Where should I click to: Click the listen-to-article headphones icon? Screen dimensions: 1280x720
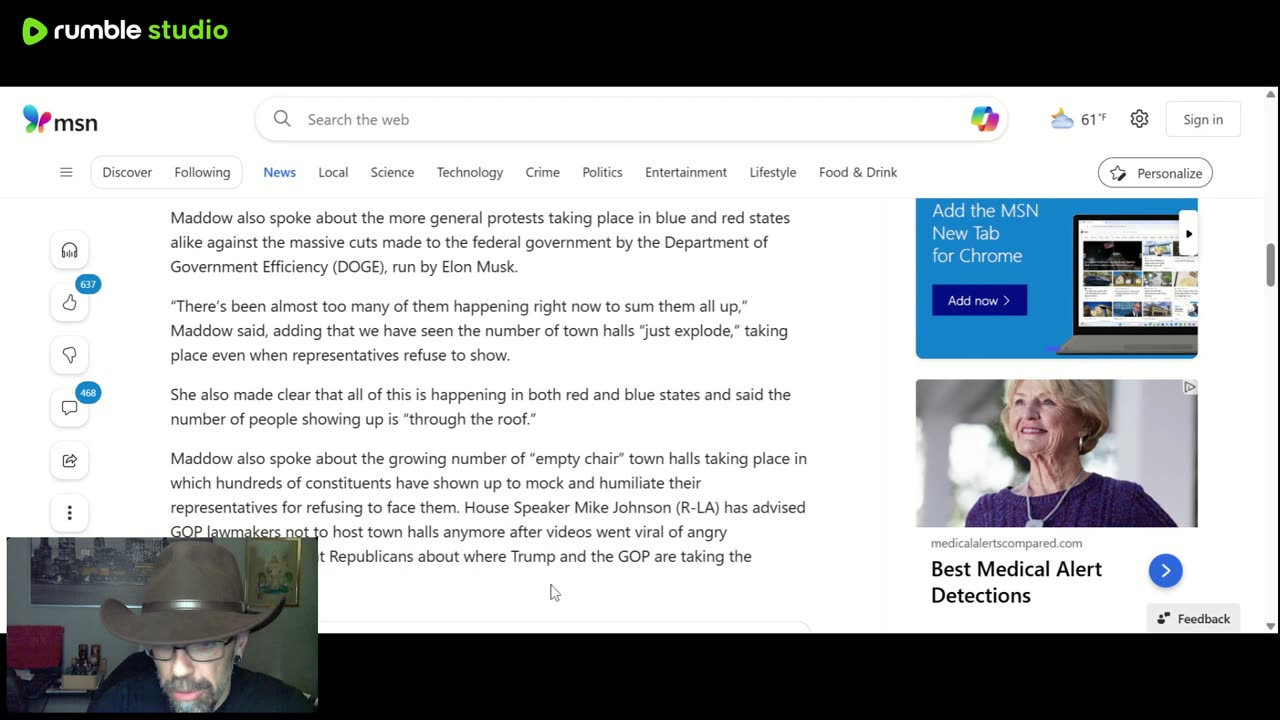tap(69, 250)
